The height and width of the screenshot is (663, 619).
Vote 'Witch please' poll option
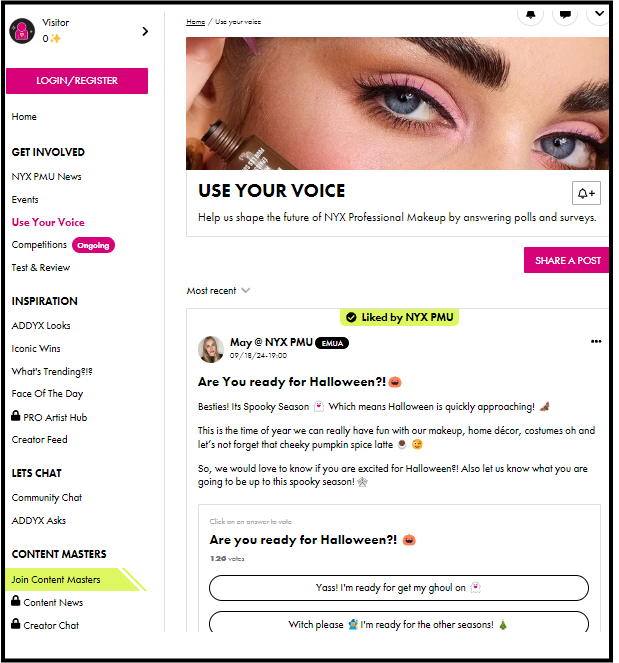tap(399, 622)
